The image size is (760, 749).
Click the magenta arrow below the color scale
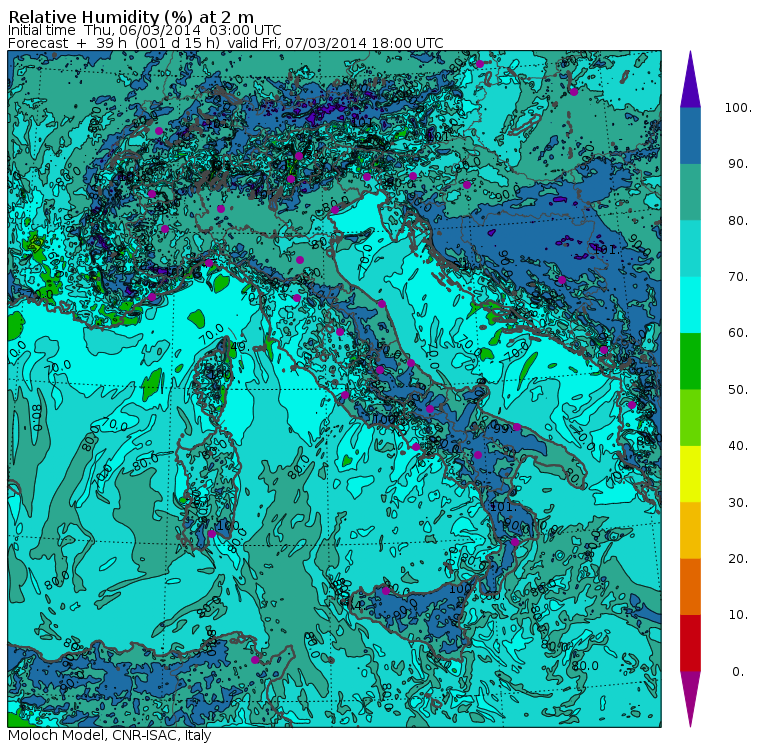tap(690, 699)
